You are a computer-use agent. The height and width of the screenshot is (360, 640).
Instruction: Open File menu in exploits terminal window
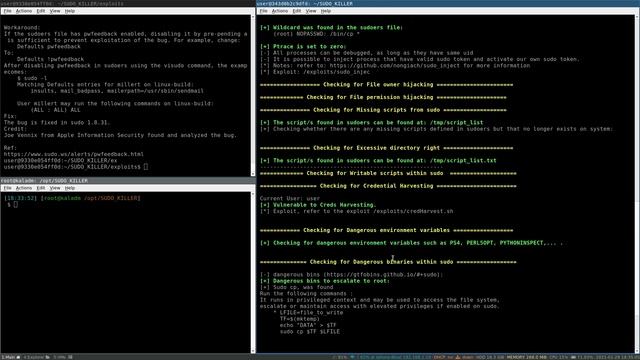pos(8,11)
